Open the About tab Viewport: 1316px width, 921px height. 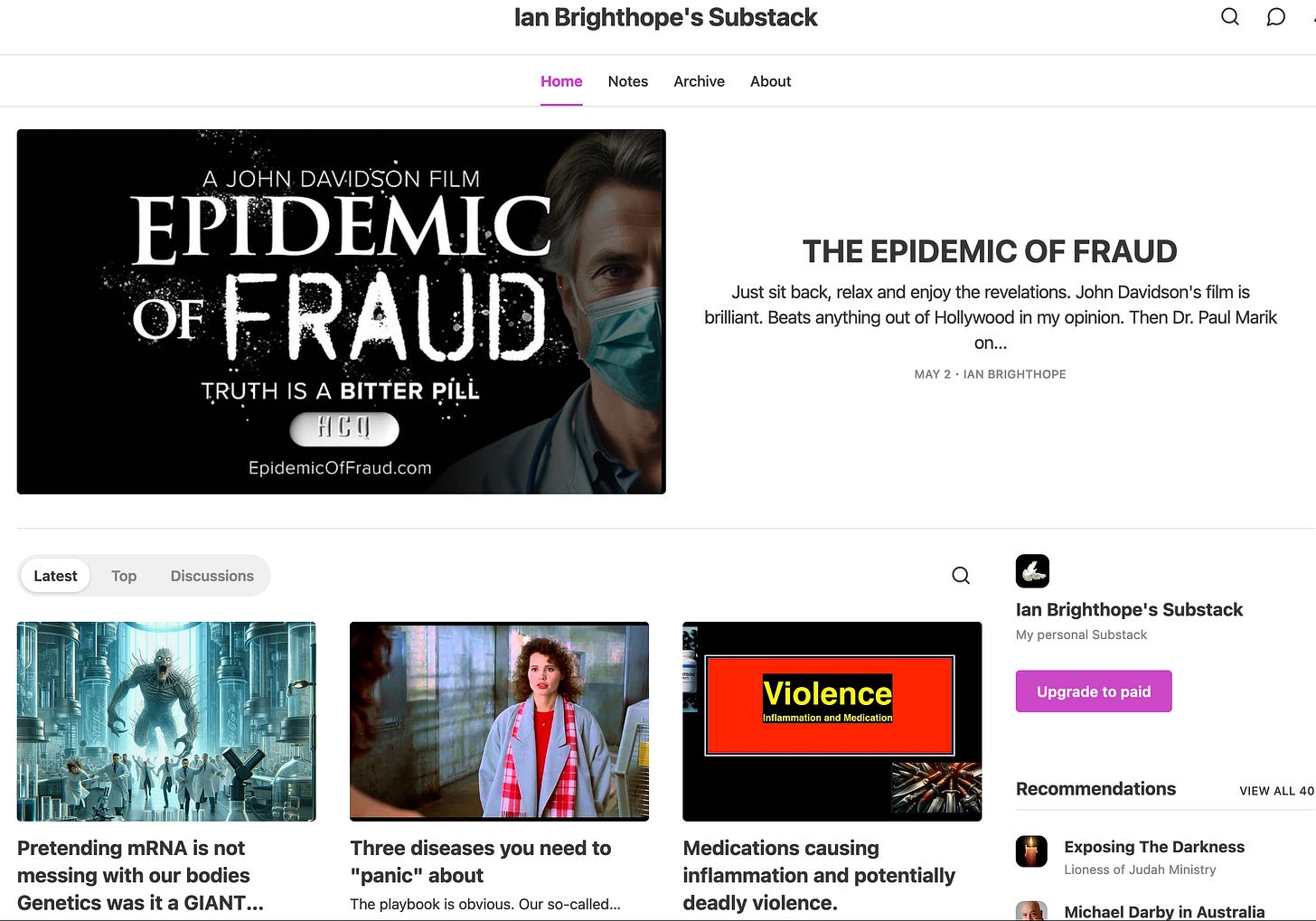pos(770,81)
